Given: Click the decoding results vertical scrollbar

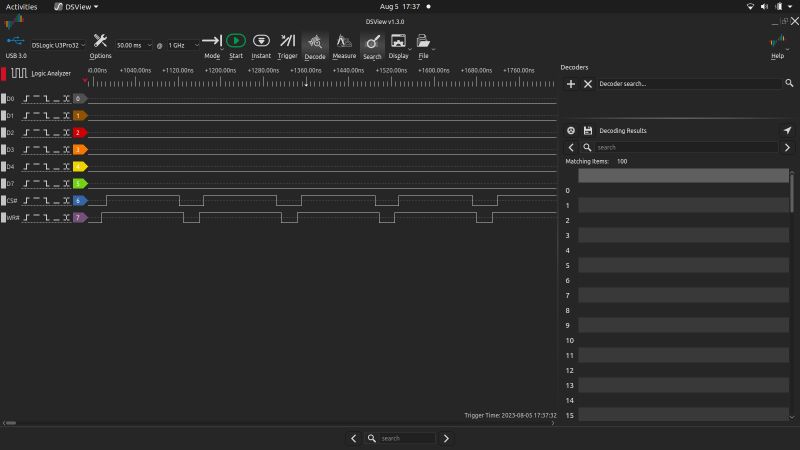Looking at the screenshot, I should (792, 193).
